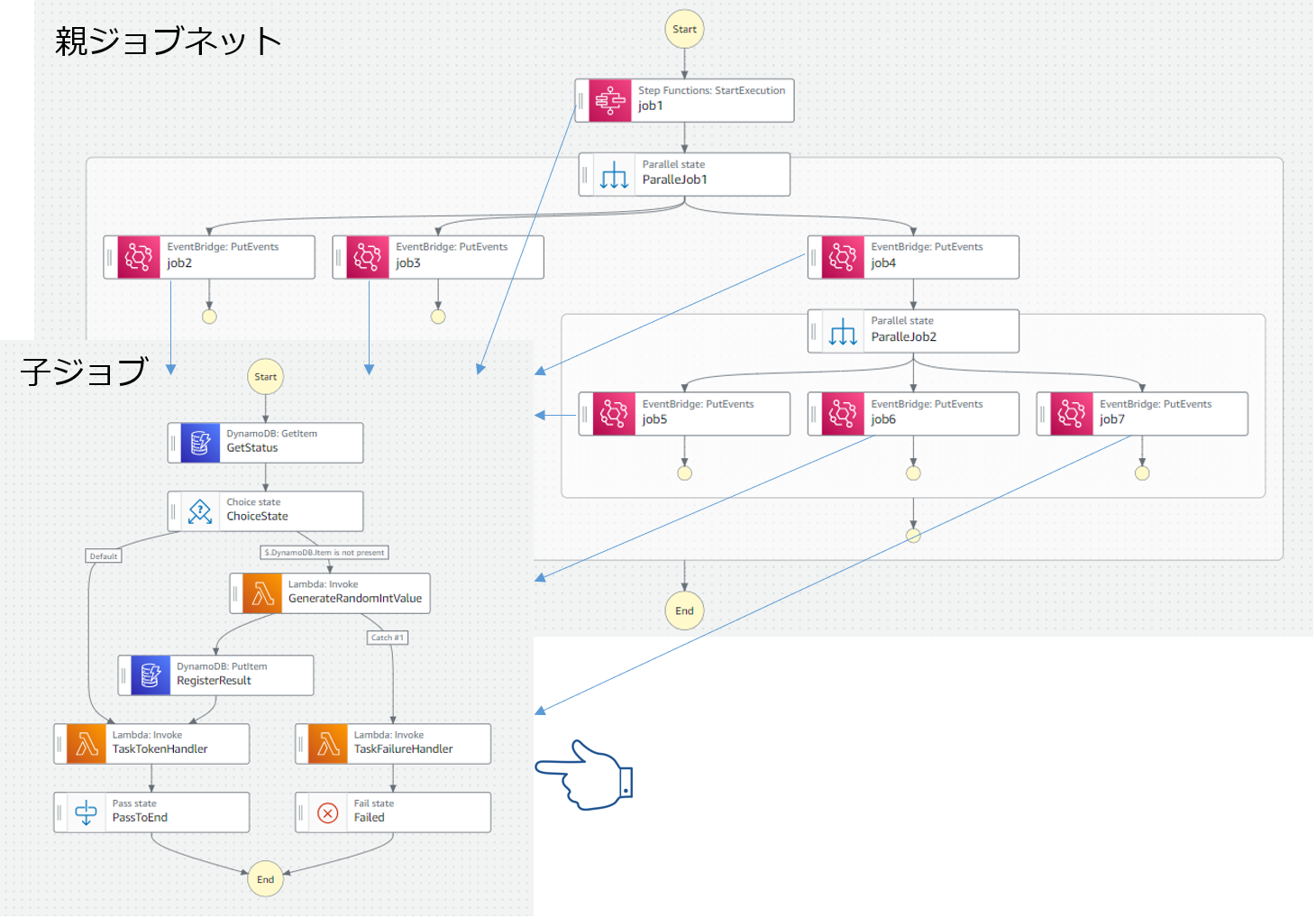This screenshot has height=918, width=1316.
Task: Click the Step Functions icon on job1
Action: 610,100
